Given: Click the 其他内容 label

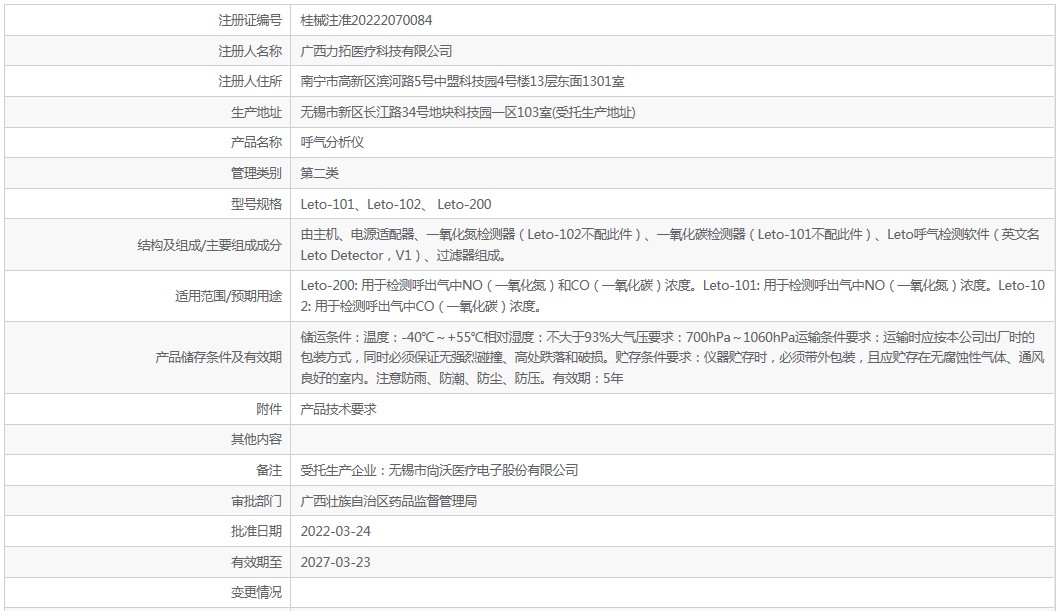Looking at the screenshot, I should point(256,439).
